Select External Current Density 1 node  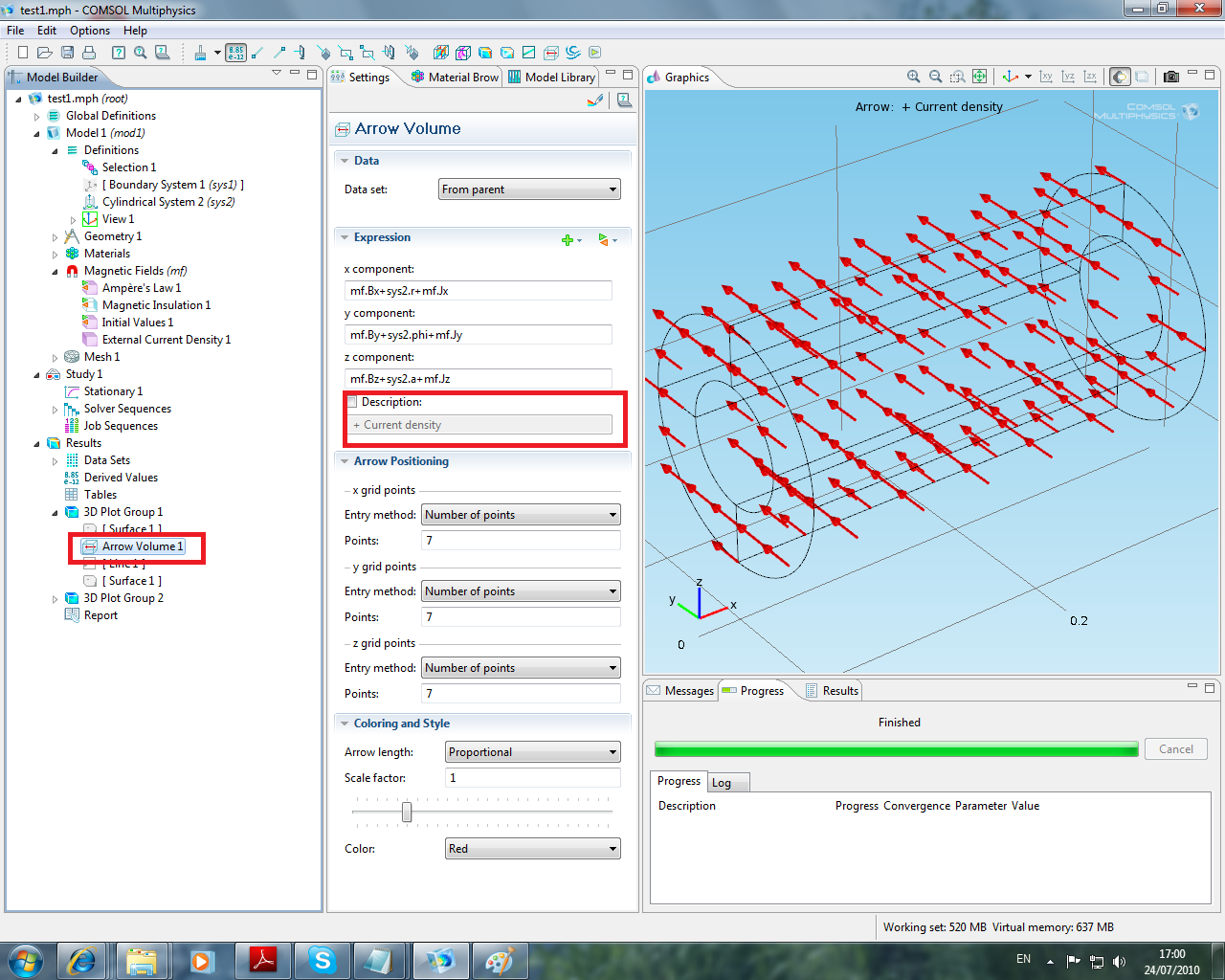[x=156, y=340]
